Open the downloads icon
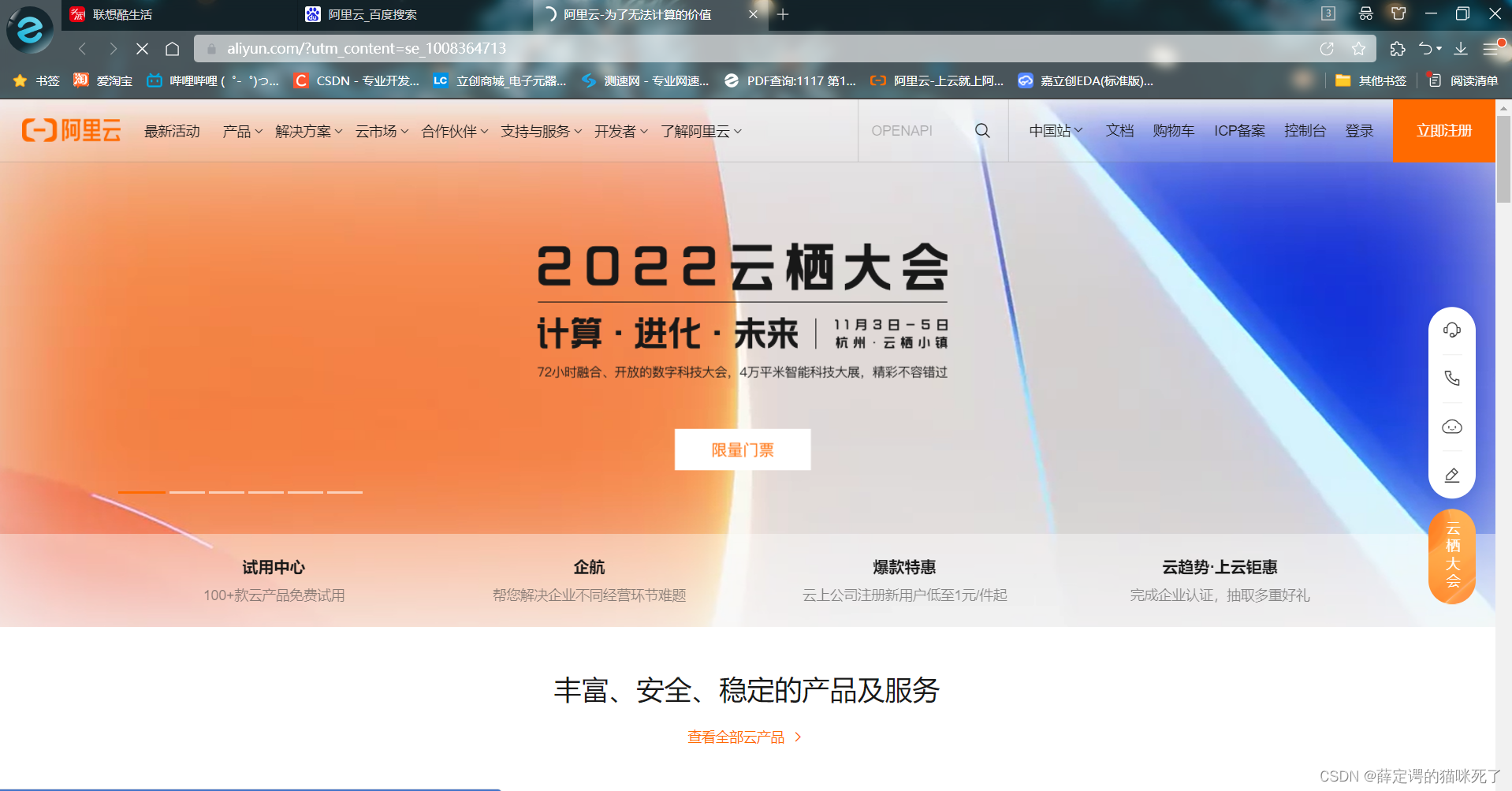Image resolution: width=1512 pixels, height=791 pixels. point(1461,49)
